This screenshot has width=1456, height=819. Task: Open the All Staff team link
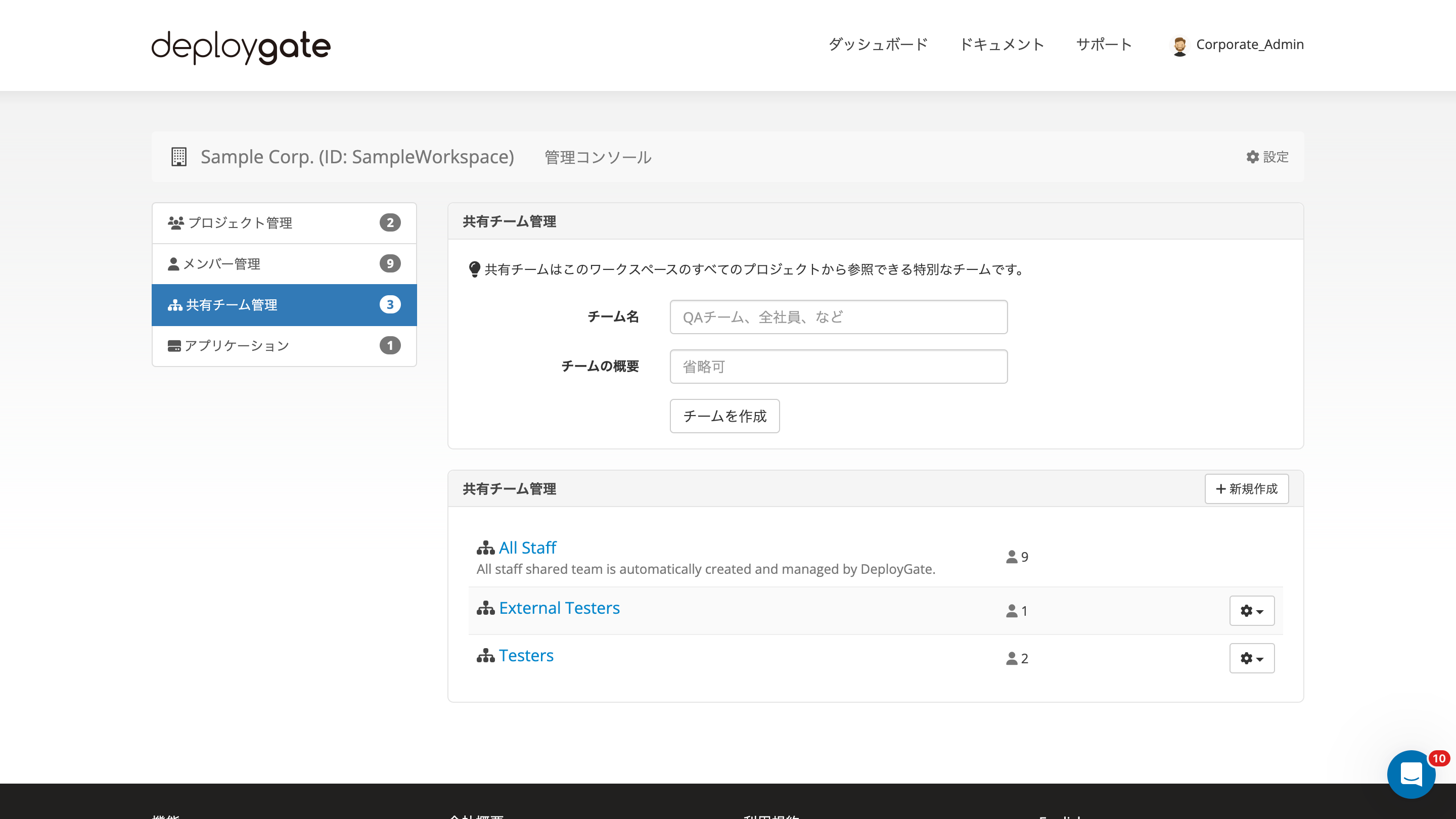pos(527,547)
